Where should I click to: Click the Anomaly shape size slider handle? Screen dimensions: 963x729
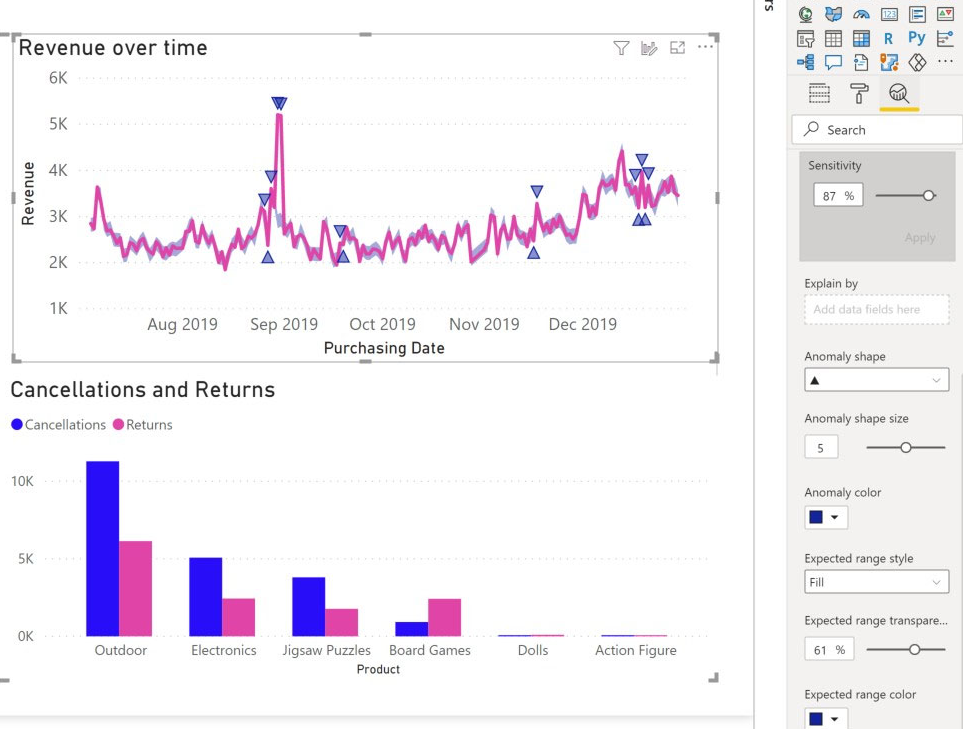(906, 448)
